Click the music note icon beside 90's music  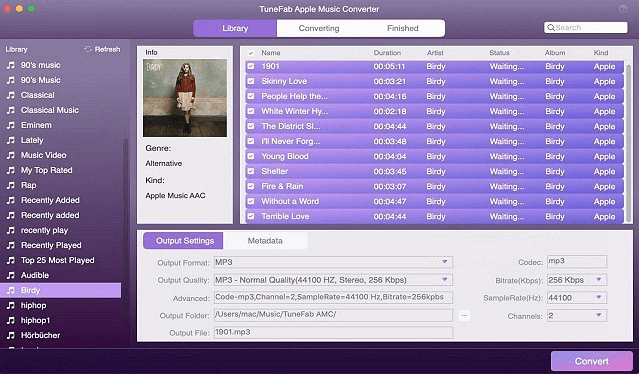click(x=11, y=65)
